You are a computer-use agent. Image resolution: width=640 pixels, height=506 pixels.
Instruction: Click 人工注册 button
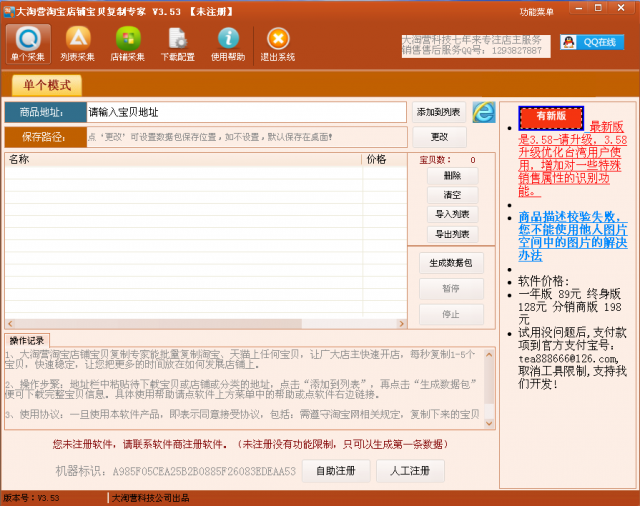tap(410, 471)
